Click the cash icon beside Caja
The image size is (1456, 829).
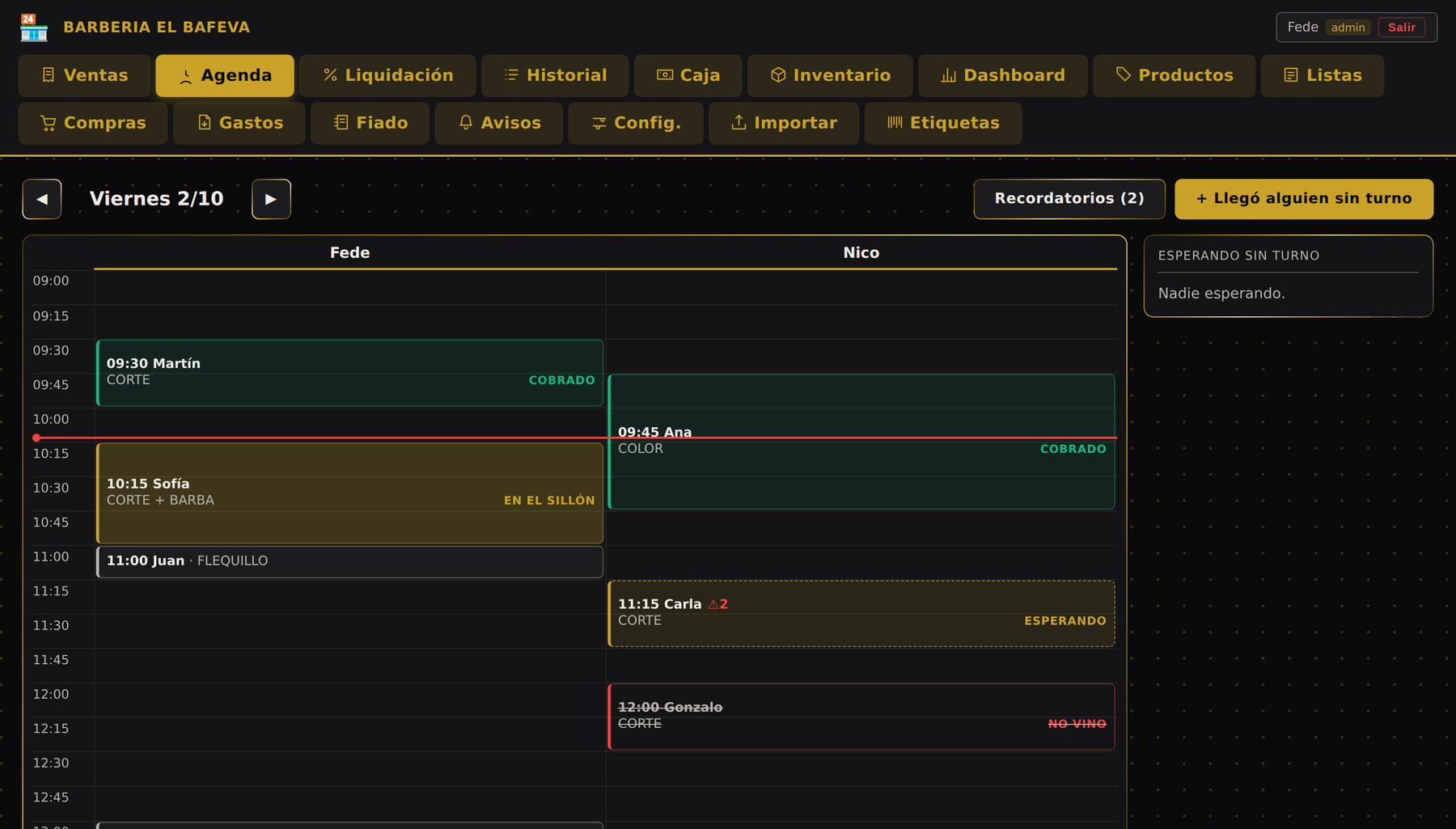pos(665,75)
